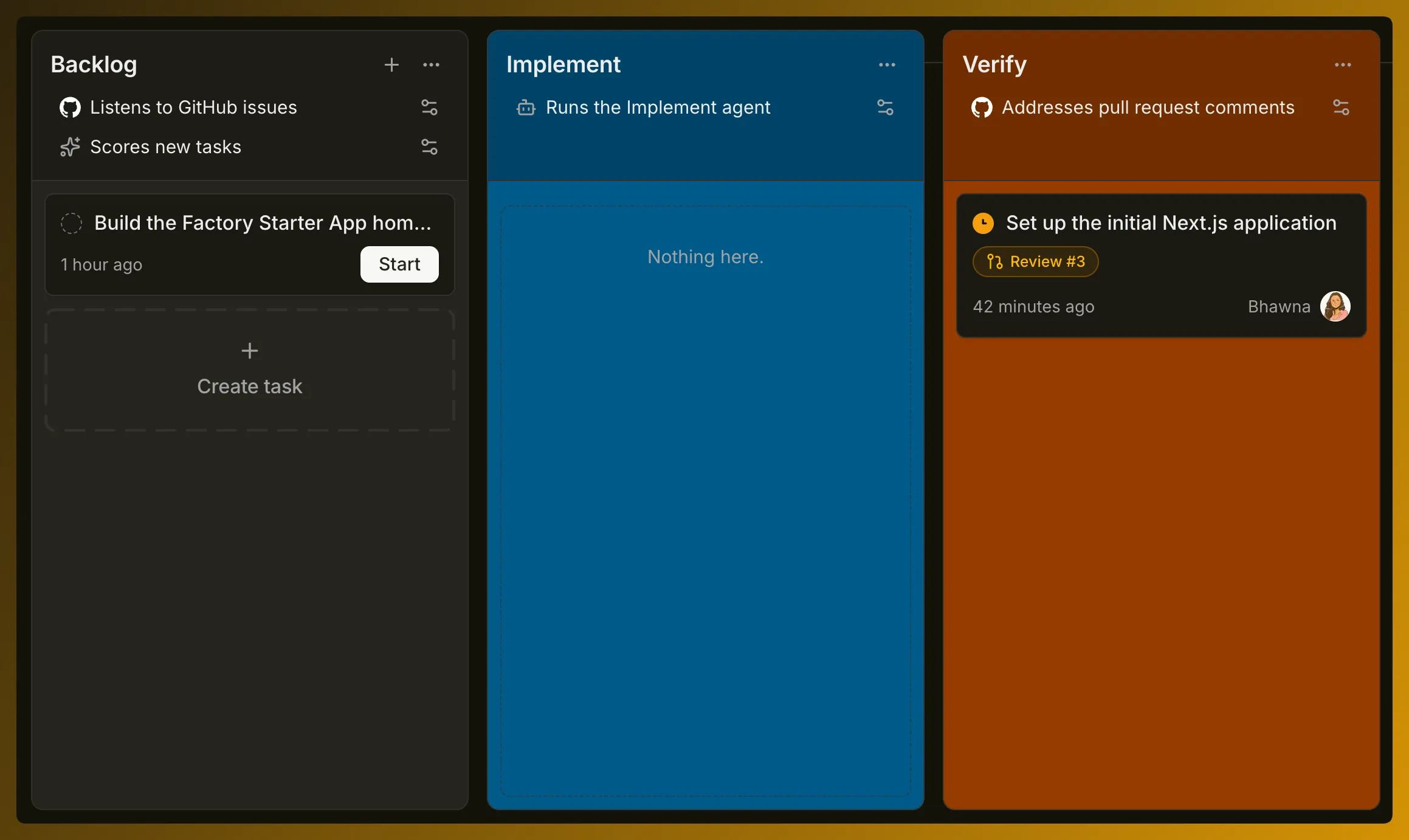The width and height of the screenshot is (1409, 840).
Task: Open the Set up the initial Next.js application card
Action: click(x=1162, y=266)
